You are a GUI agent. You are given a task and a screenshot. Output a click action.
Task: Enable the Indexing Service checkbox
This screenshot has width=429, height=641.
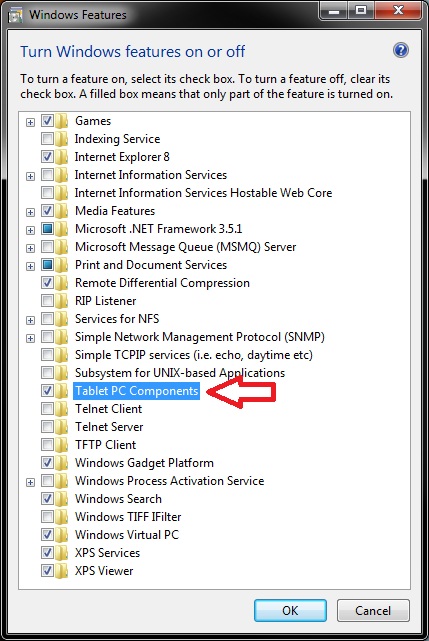click(47, 139)
